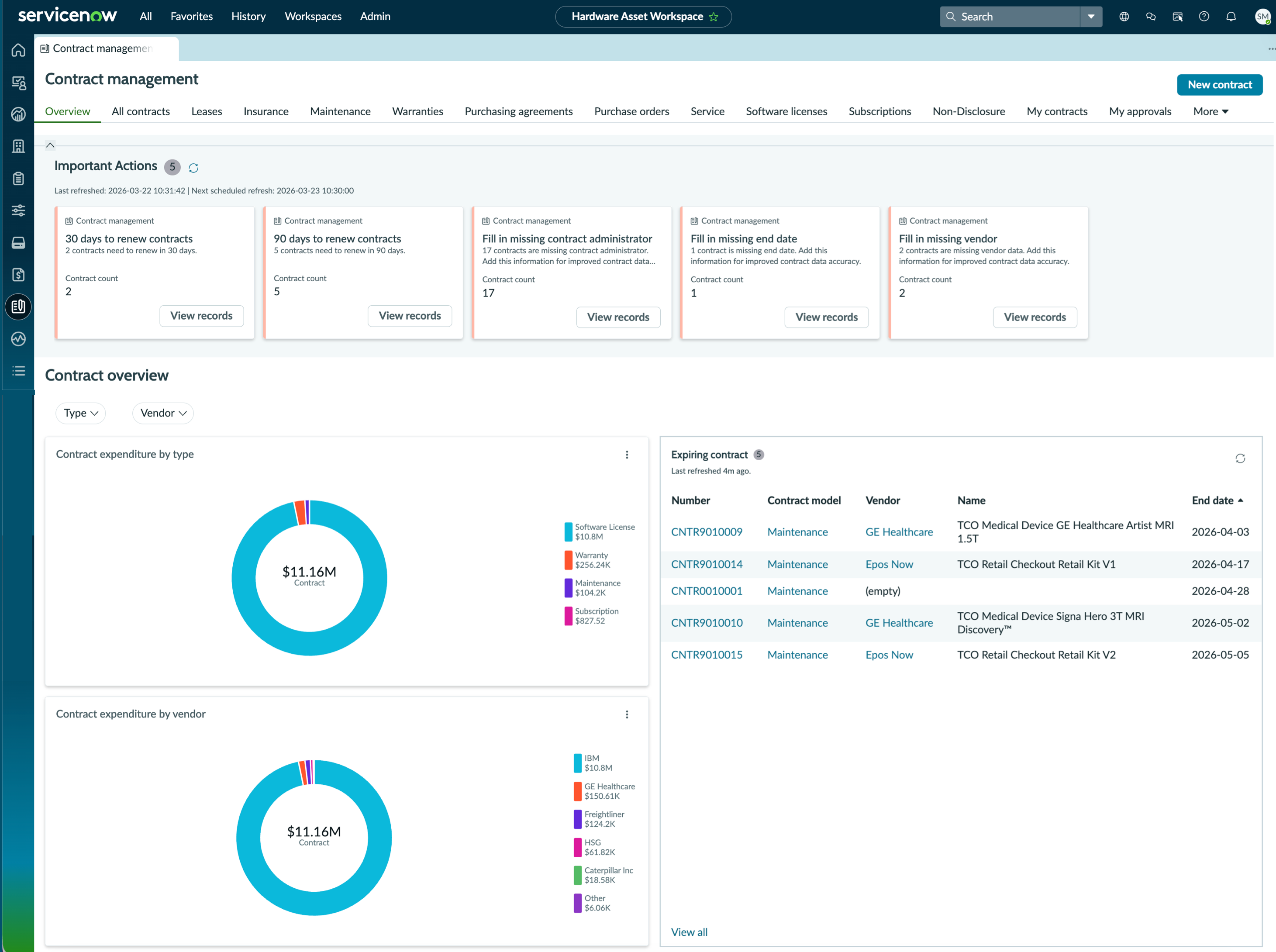Viewport: 1276px width, 952px height.
Task: View records for 90 days to renew
Action: pos(410,316)
